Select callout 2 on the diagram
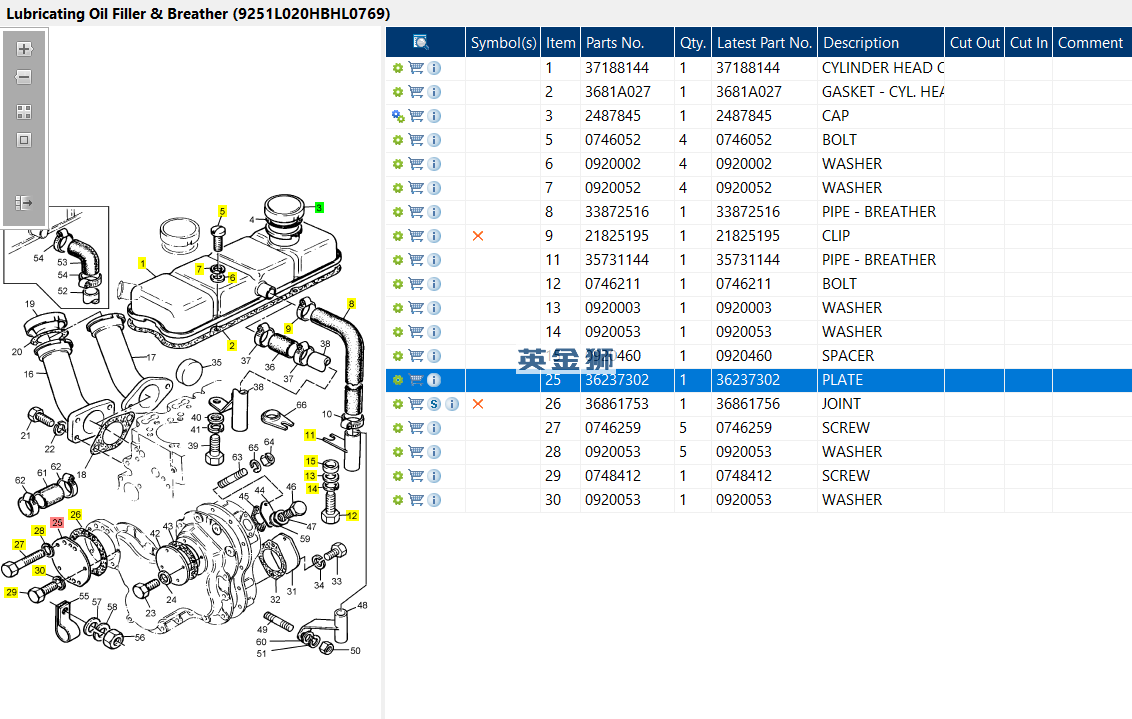 (232, 346)
